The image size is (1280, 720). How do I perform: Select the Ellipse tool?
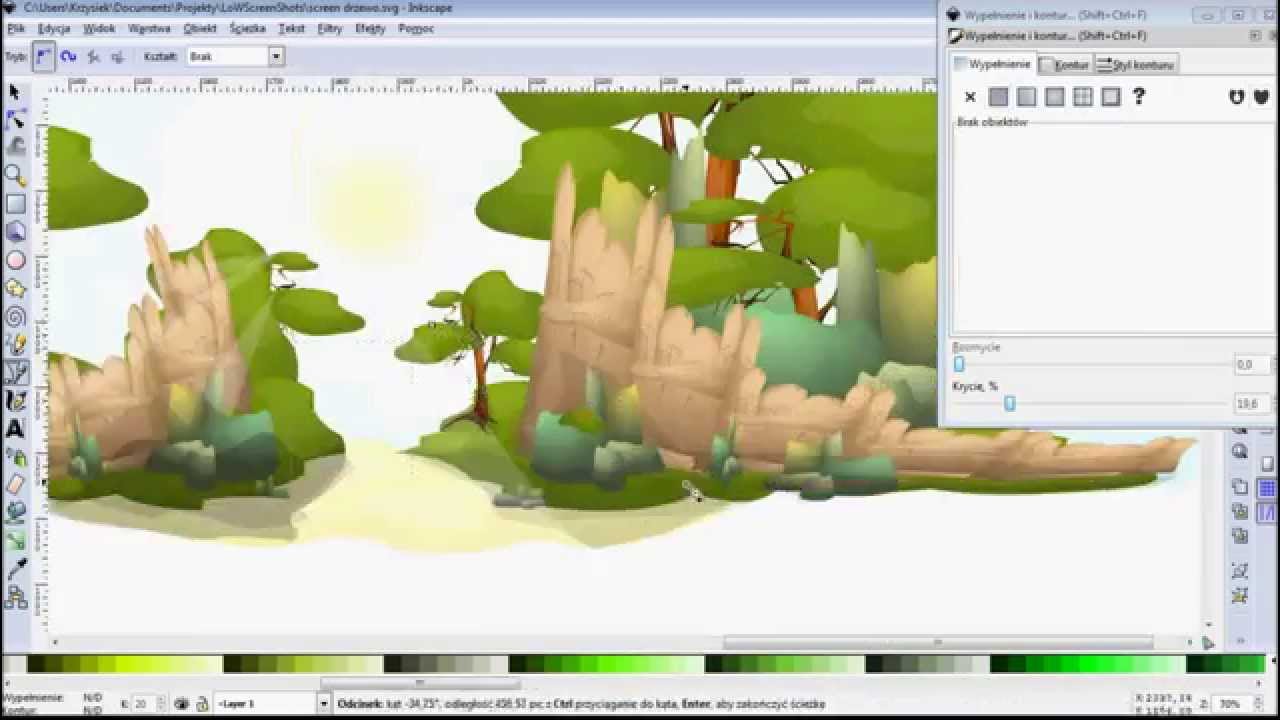(x=15, y=259)
